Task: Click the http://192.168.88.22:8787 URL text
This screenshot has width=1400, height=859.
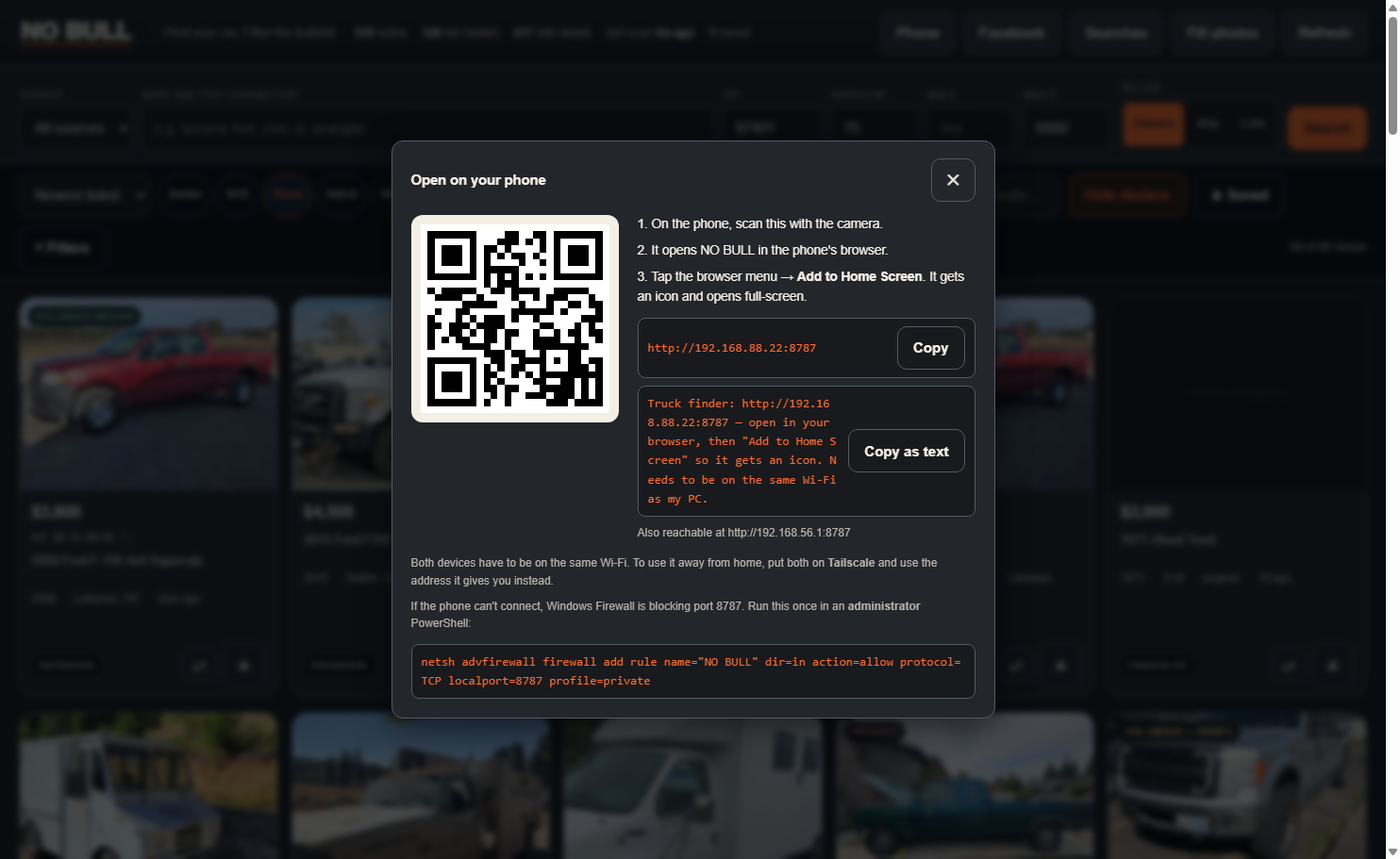Action: point(732,348)
